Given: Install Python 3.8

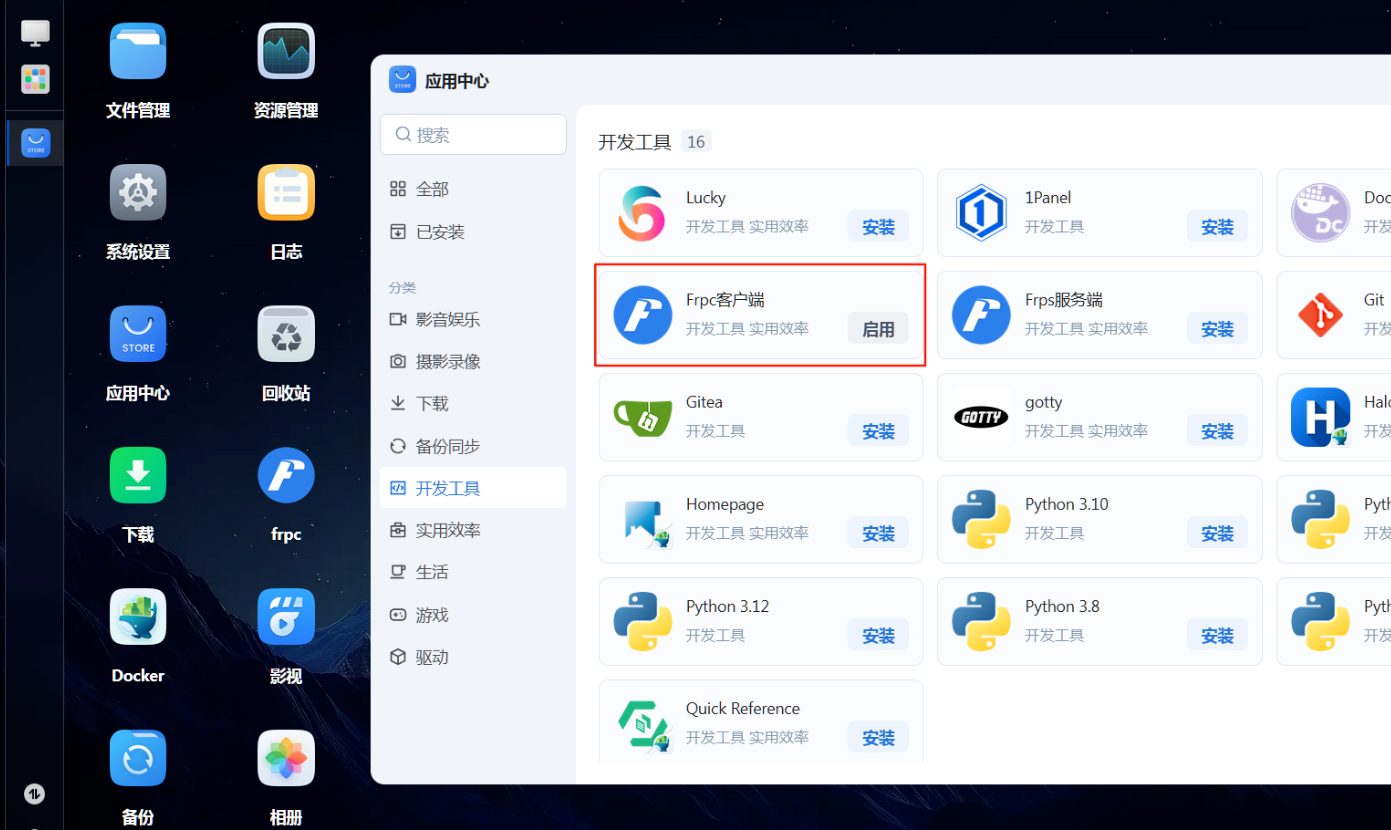Looking at the screenshot, I should click(x=1217, y=636).
